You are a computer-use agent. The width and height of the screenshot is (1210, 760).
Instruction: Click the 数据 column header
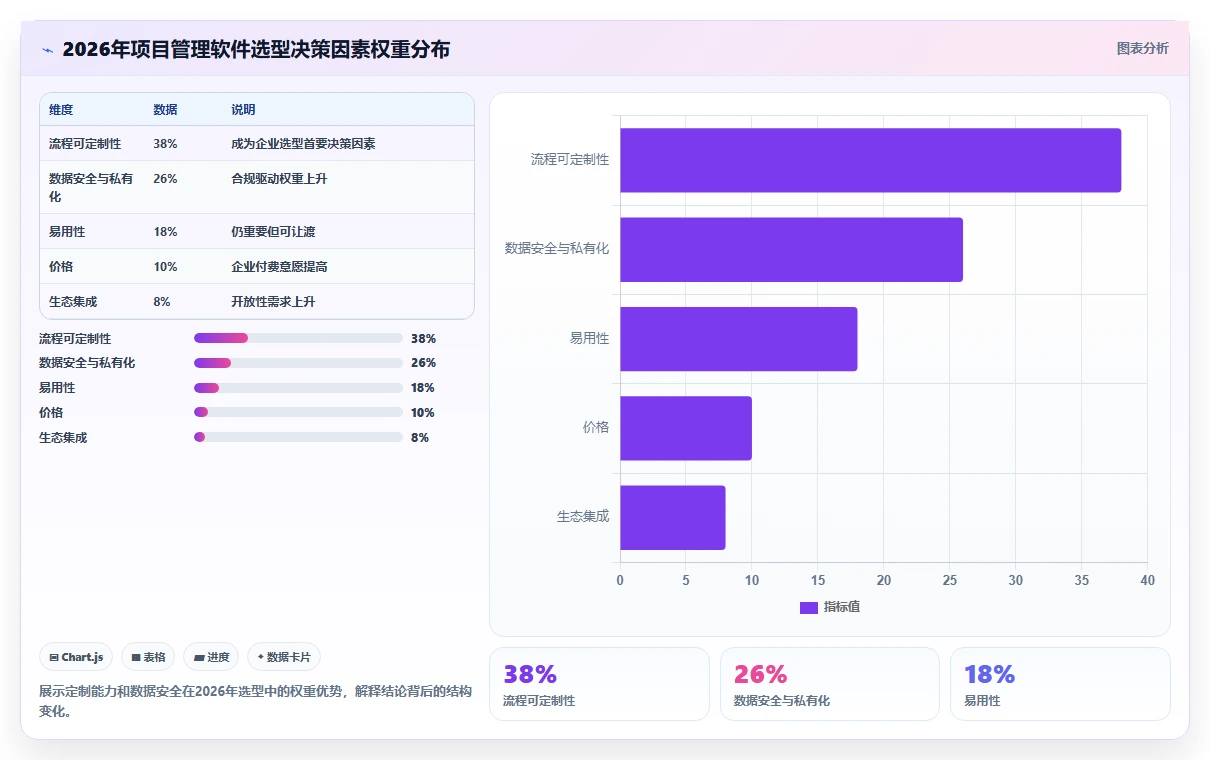coord(165,110)
